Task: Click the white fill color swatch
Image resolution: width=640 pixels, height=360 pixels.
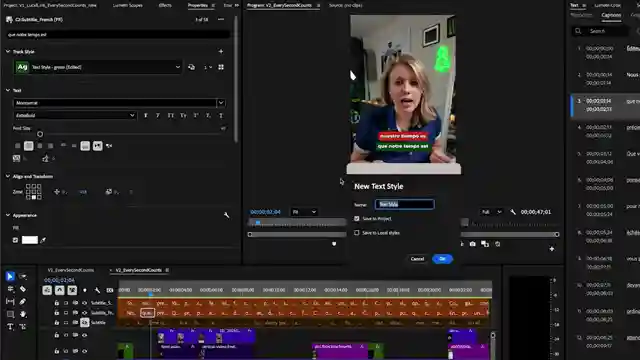Action: coord(30,240)
